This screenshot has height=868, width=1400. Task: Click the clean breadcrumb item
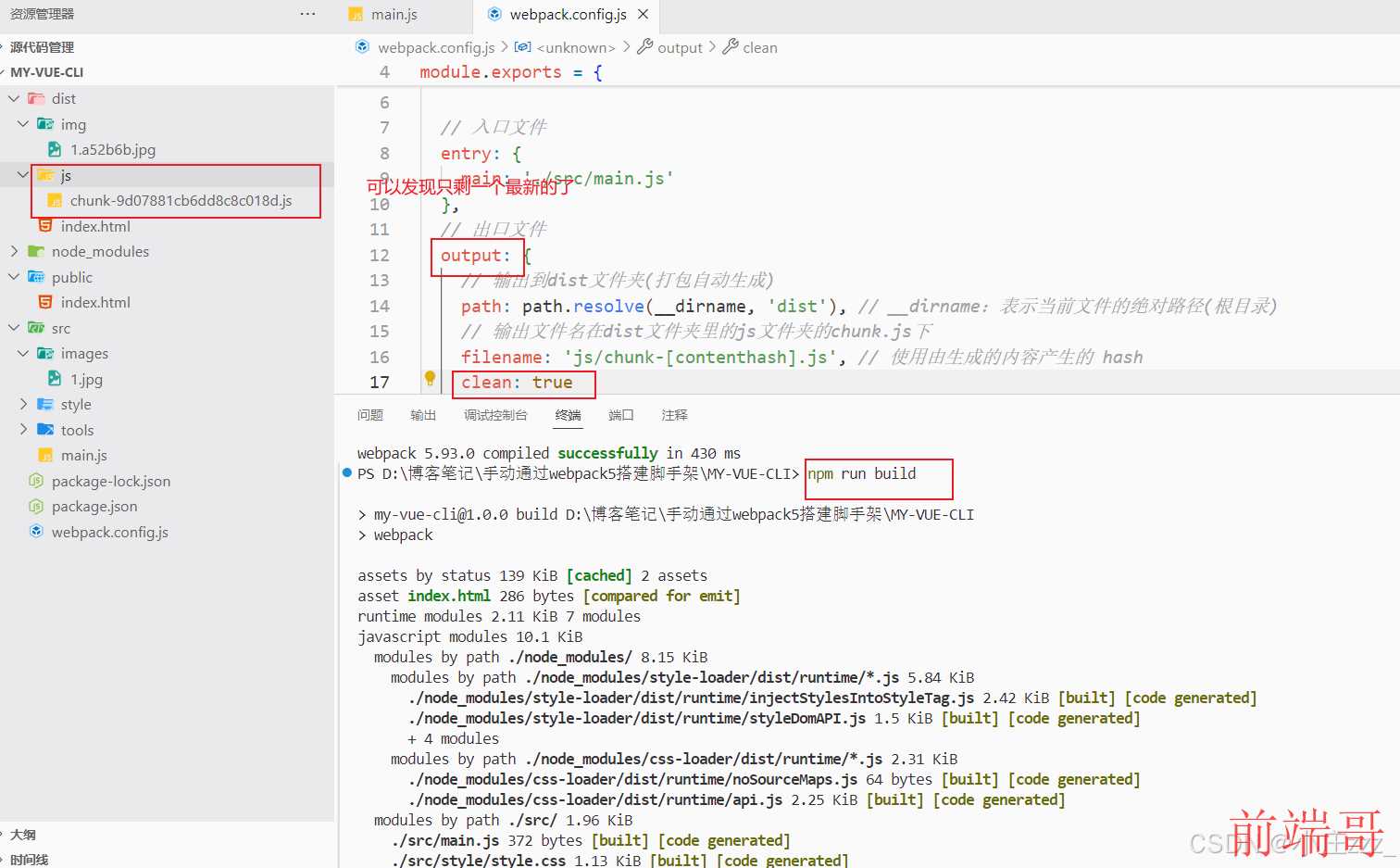[x=760, y=47]
